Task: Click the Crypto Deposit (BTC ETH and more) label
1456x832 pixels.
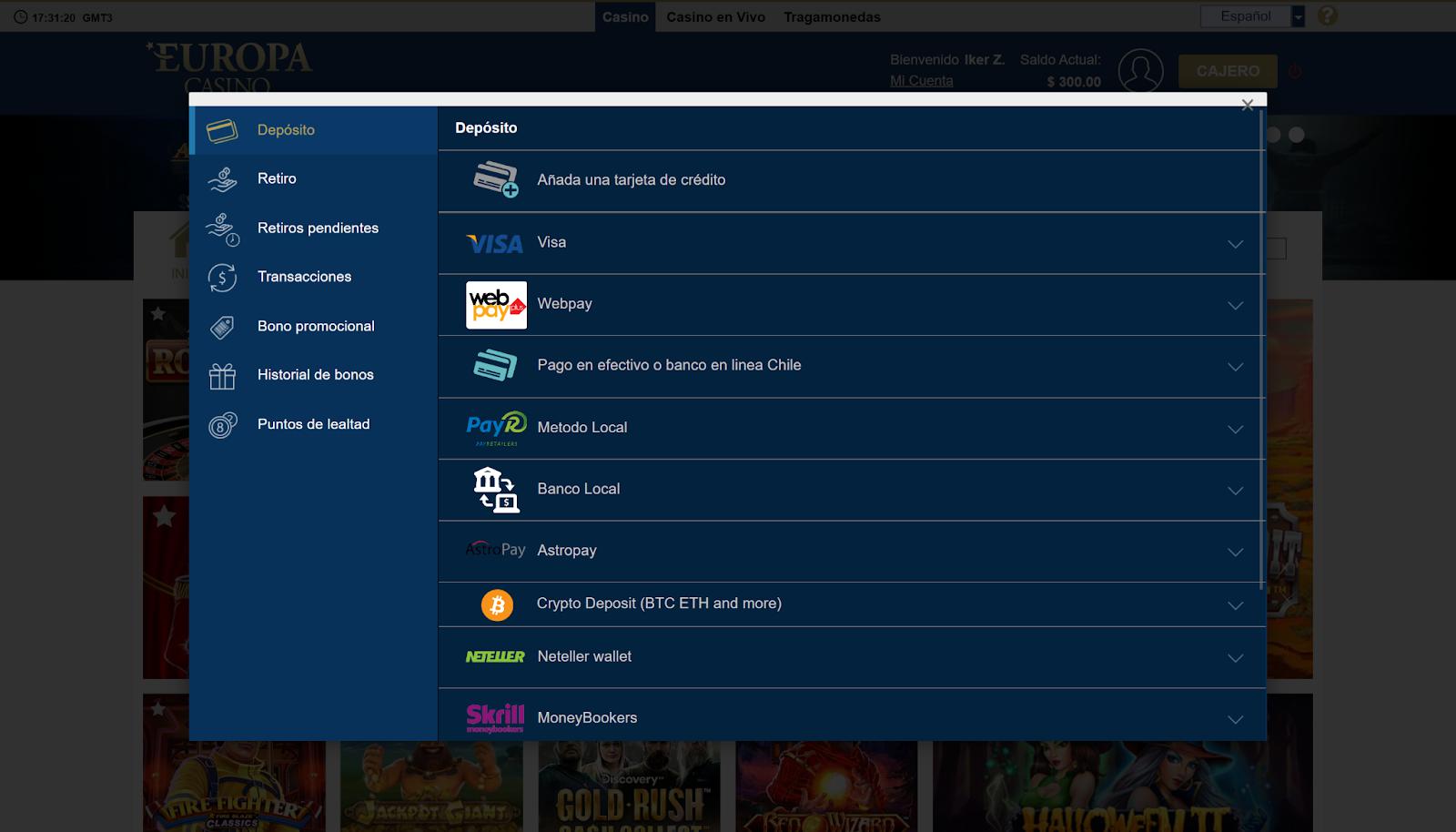Action: coord(659,604)
